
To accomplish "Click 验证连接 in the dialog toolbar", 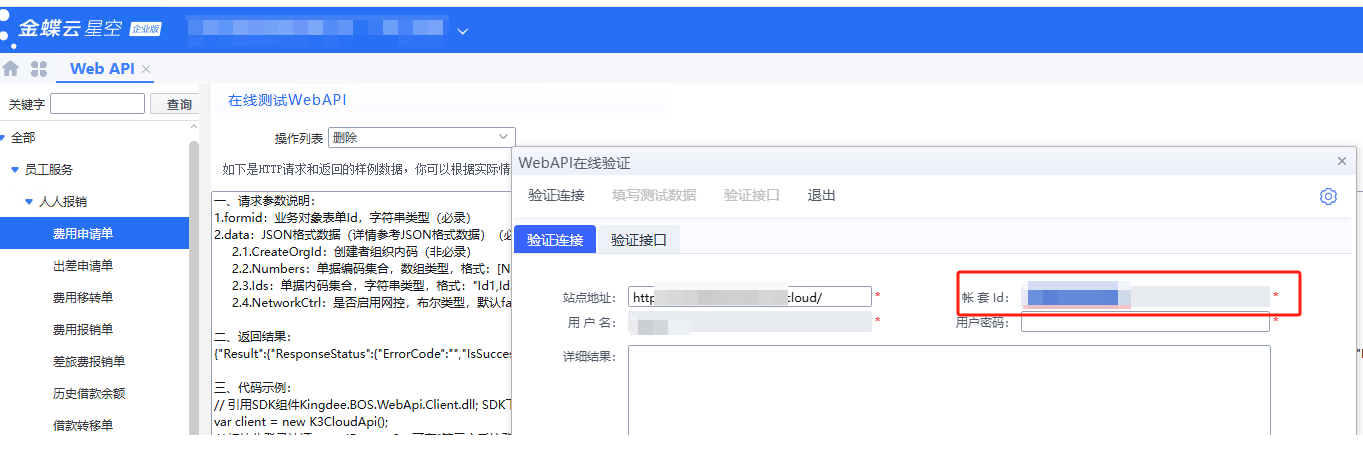I will pyautogui.click(x=556, y=195).
